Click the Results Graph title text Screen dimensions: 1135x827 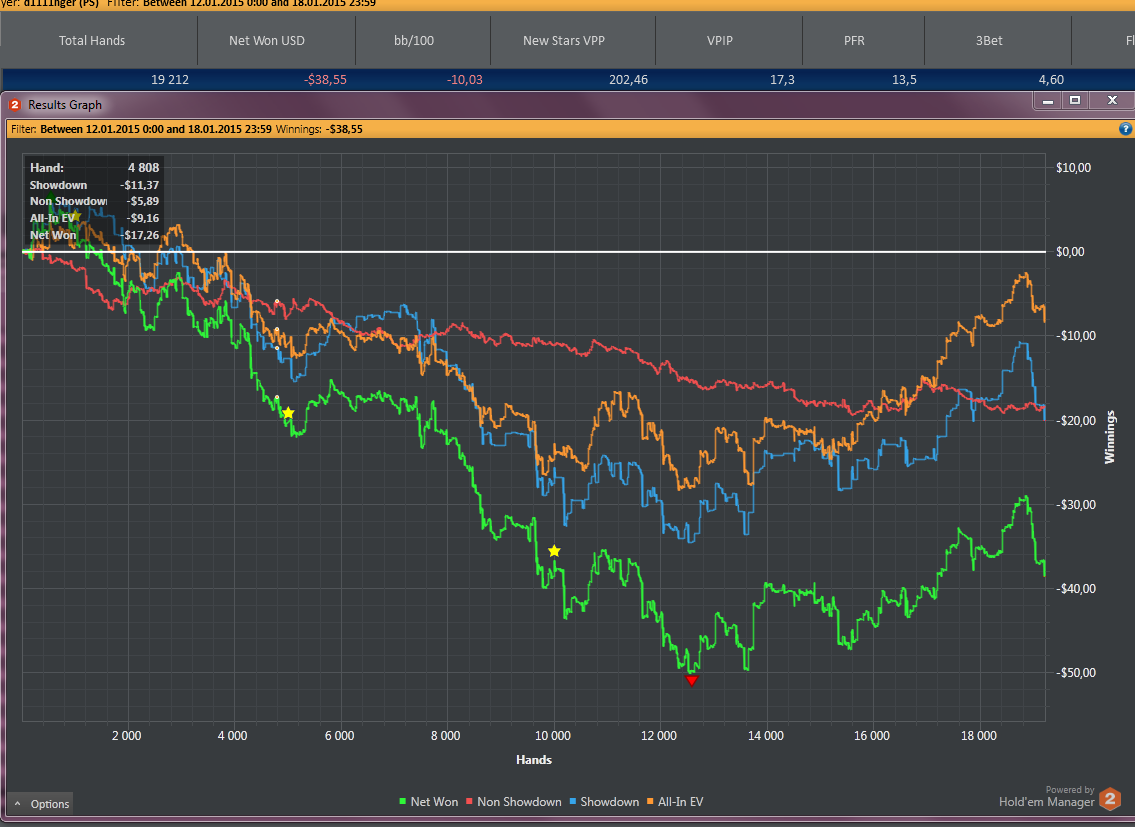[64, 105]
